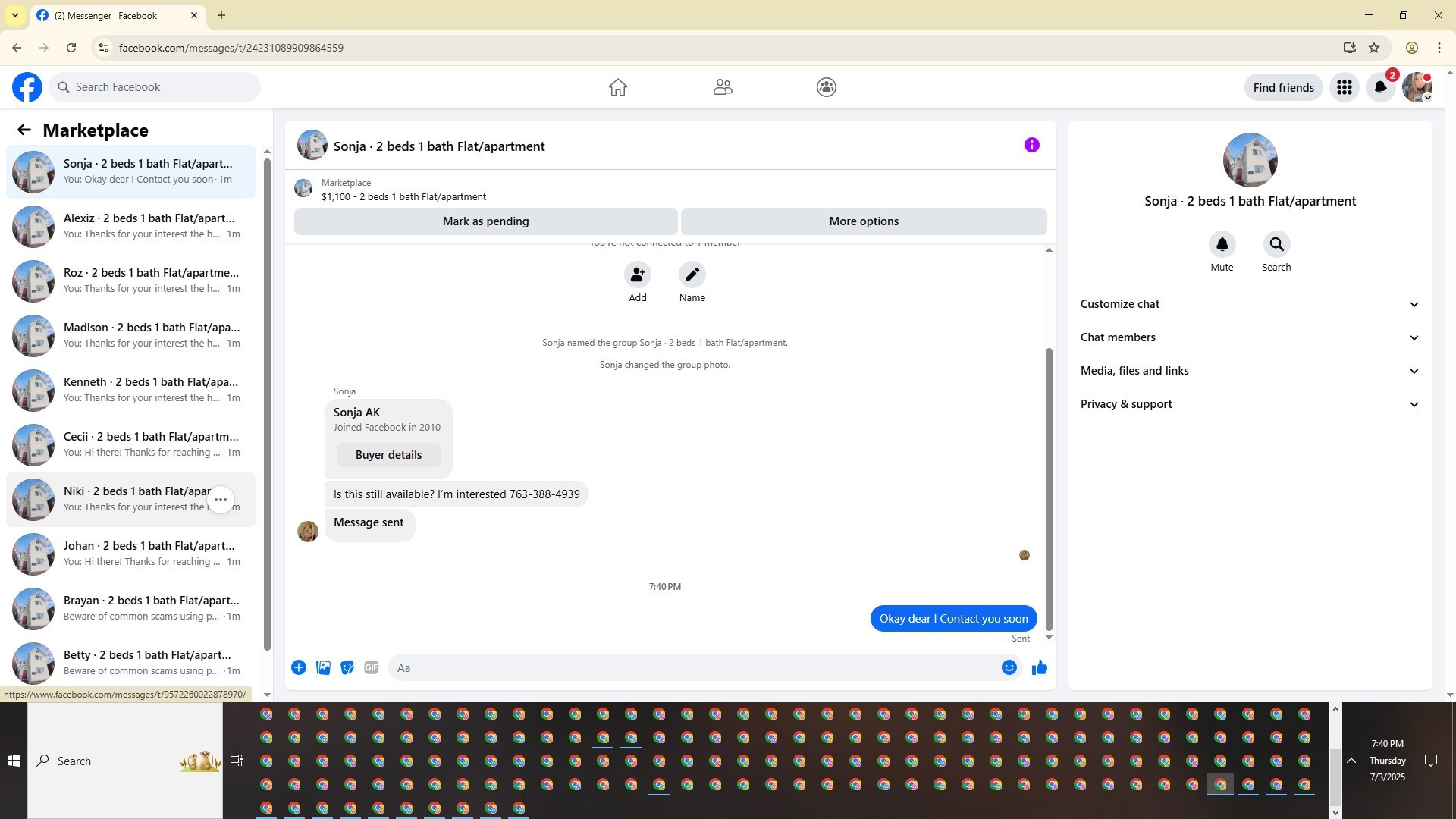The width and height of the screenshot is (1456, 819).
Task: Click the Buyer details button
Action: click(x=388, y=455)
